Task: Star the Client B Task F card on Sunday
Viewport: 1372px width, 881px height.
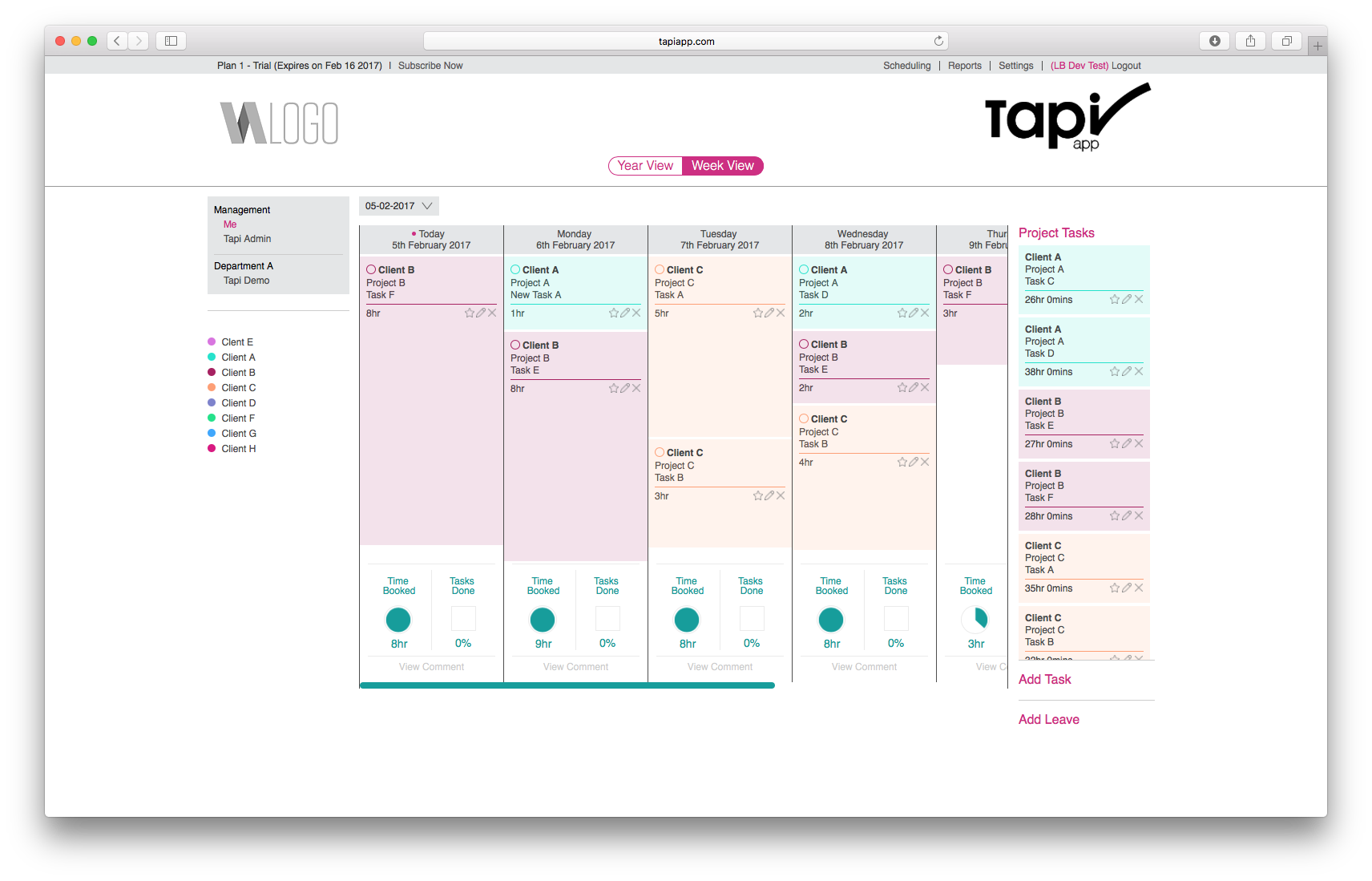Action: 470,313
